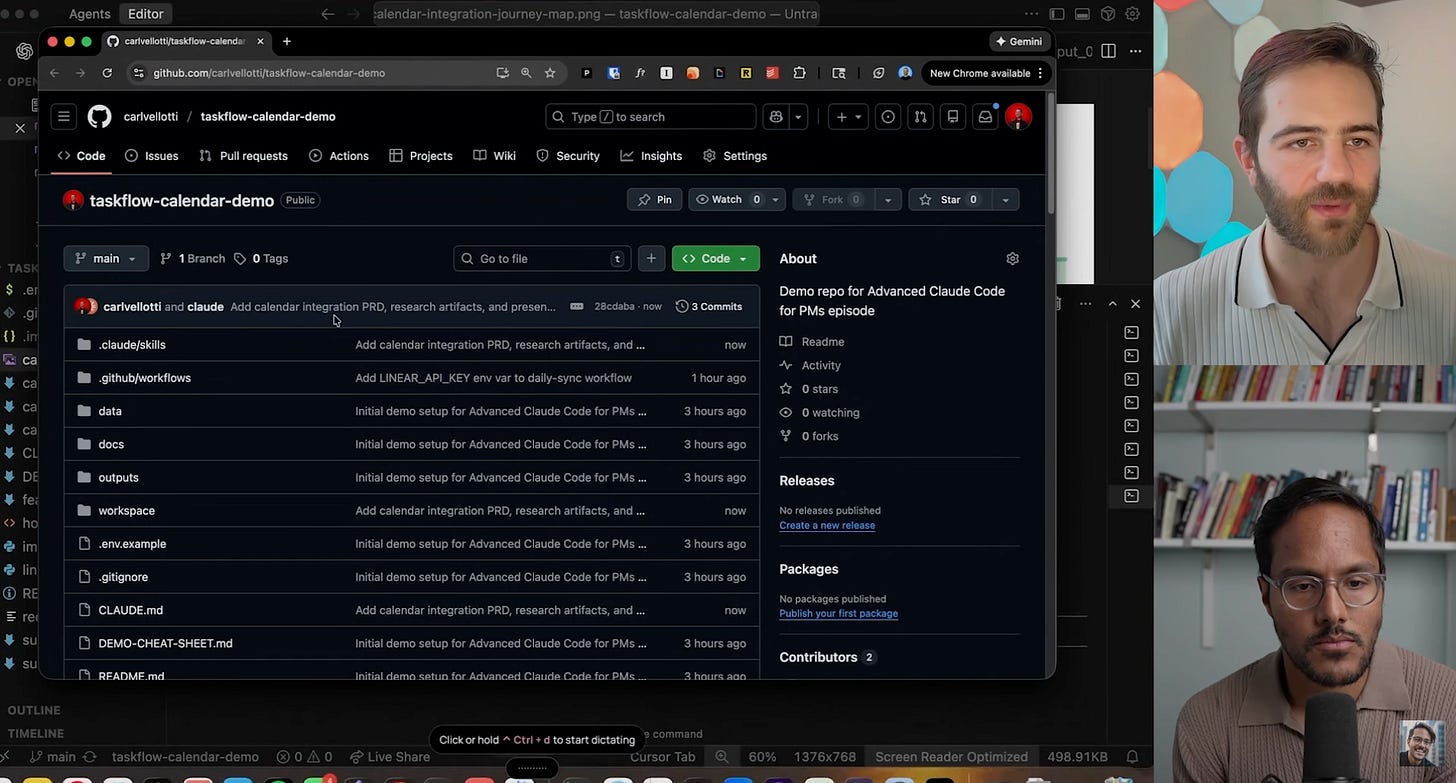Open the Activity link in About
1456x783 pixels.
[811, 365]
